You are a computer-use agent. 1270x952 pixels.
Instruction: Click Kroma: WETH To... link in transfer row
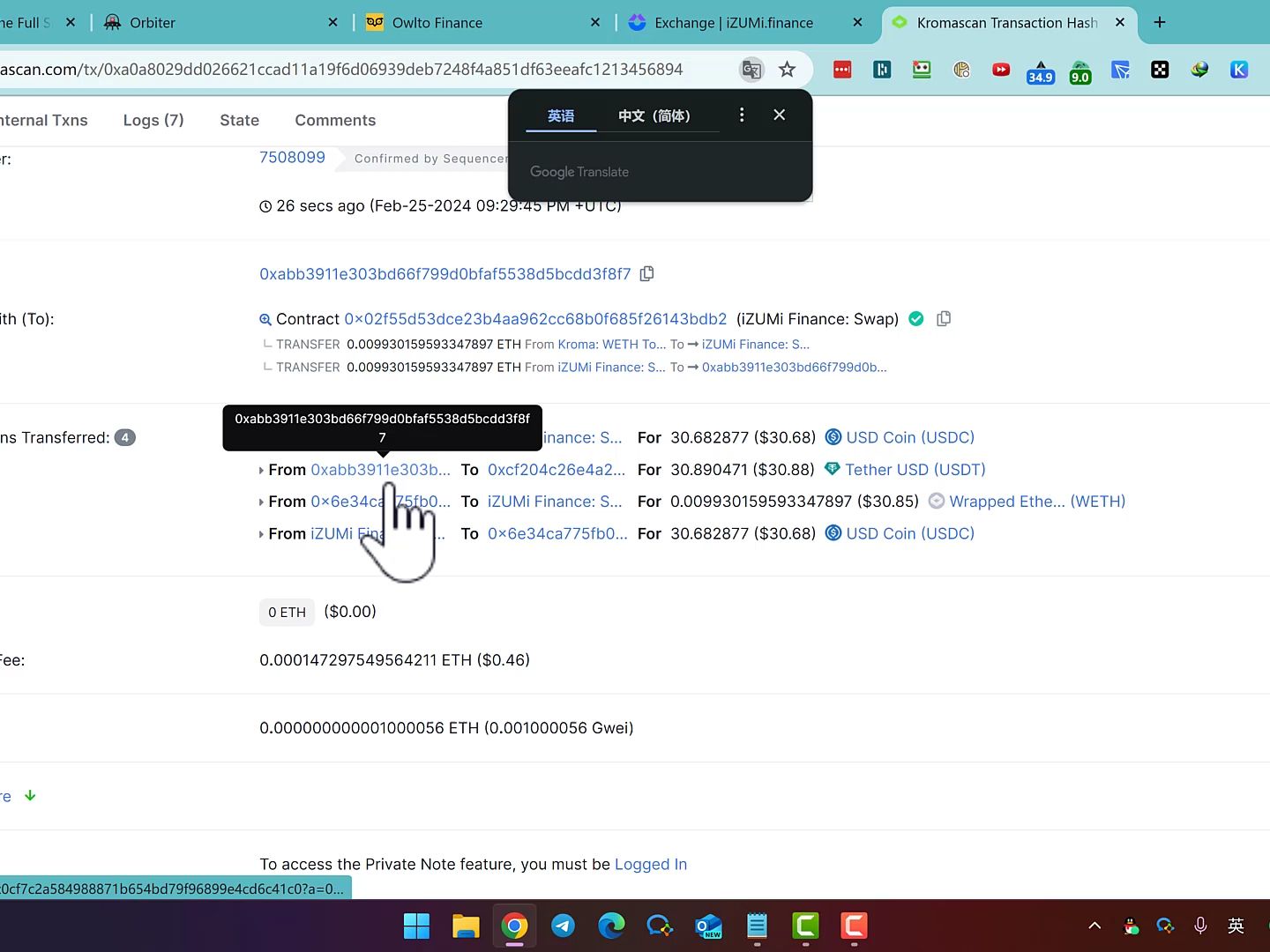tap(612, 345)
